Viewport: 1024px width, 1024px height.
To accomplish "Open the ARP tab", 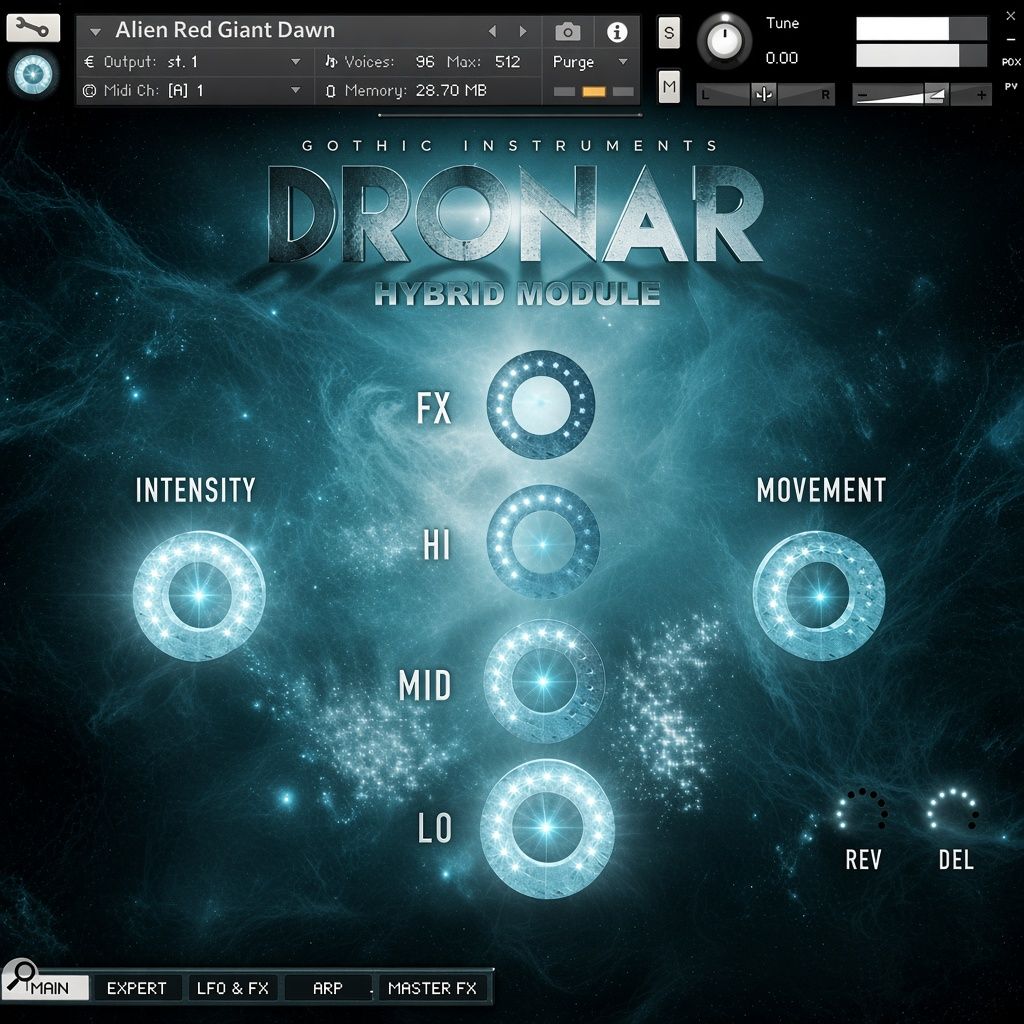I will tap(328, 988).
